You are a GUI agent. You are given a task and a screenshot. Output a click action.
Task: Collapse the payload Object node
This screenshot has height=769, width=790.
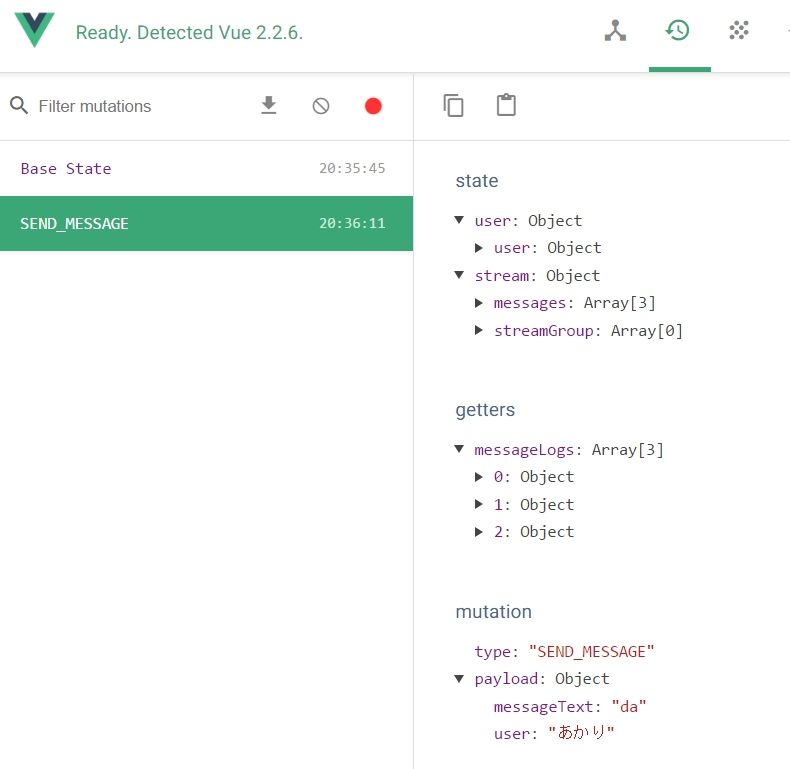click(x=459, y=679)
